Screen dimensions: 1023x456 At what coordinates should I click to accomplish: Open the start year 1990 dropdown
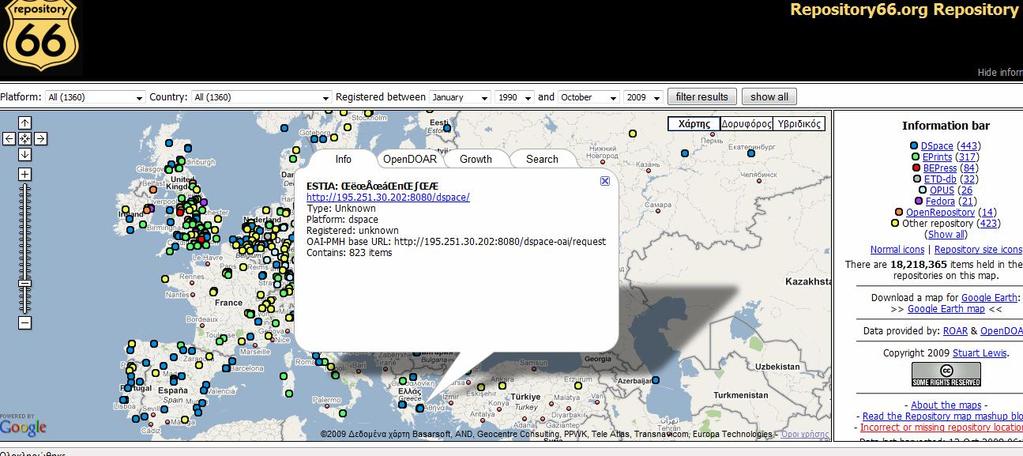coord(515,97)
